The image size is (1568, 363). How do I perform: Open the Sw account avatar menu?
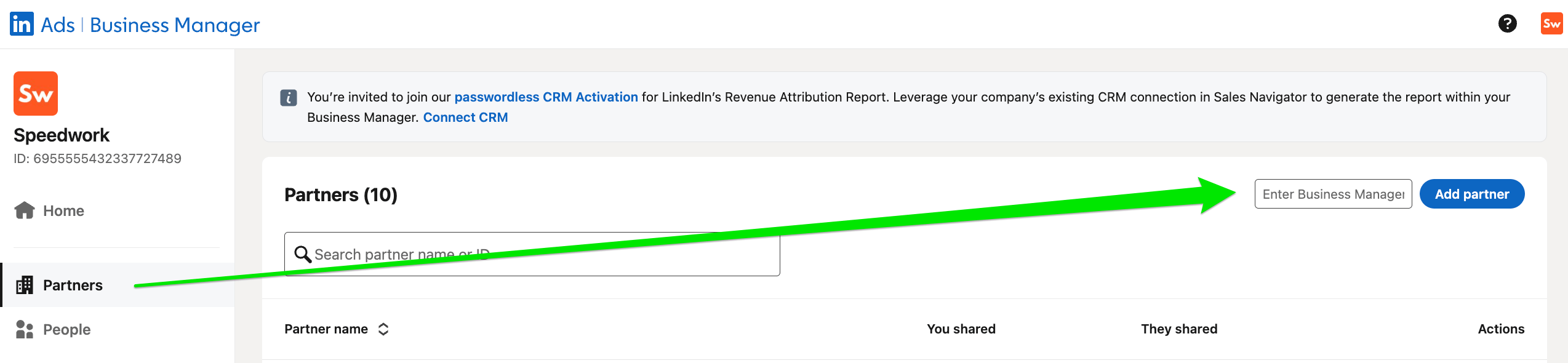point(1551,24)
